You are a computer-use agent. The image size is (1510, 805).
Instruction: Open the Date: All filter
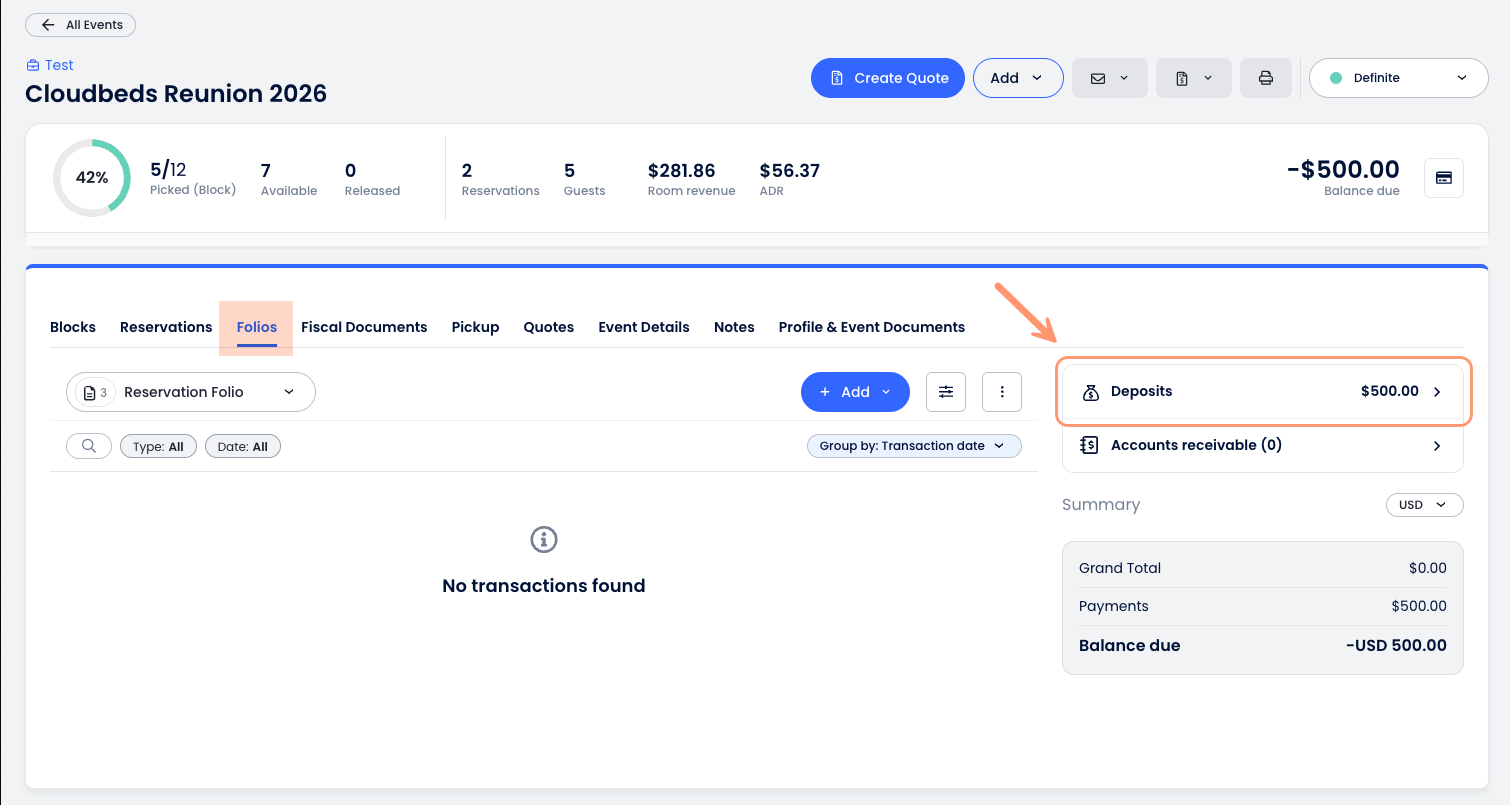(x=243, y=447)
